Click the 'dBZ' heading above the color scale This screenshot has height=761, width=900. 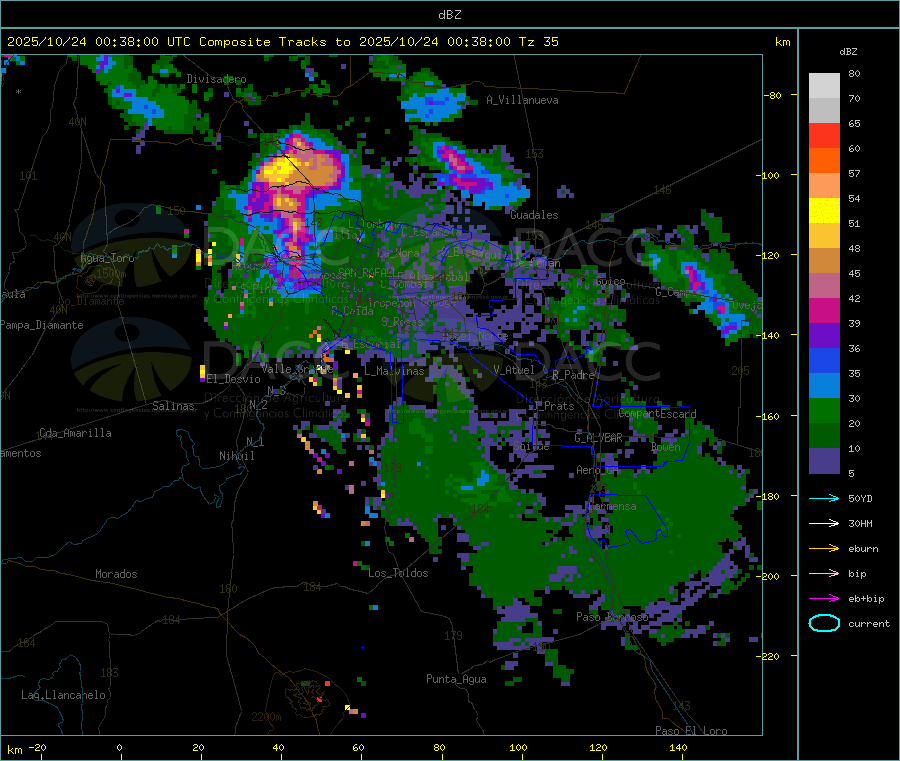click(x=848, y=52)
